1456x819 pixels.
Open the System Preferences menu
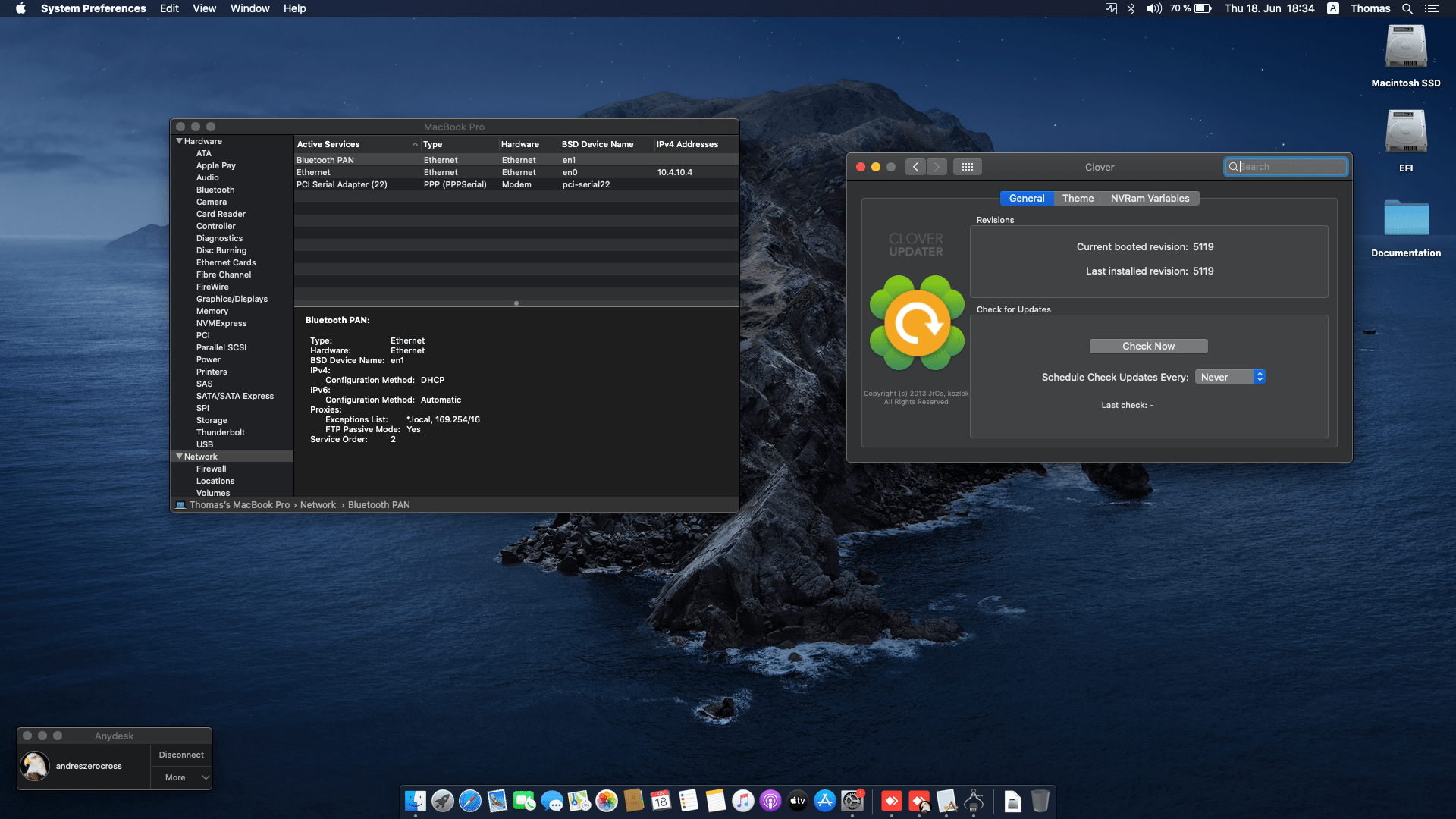[93, 8]
